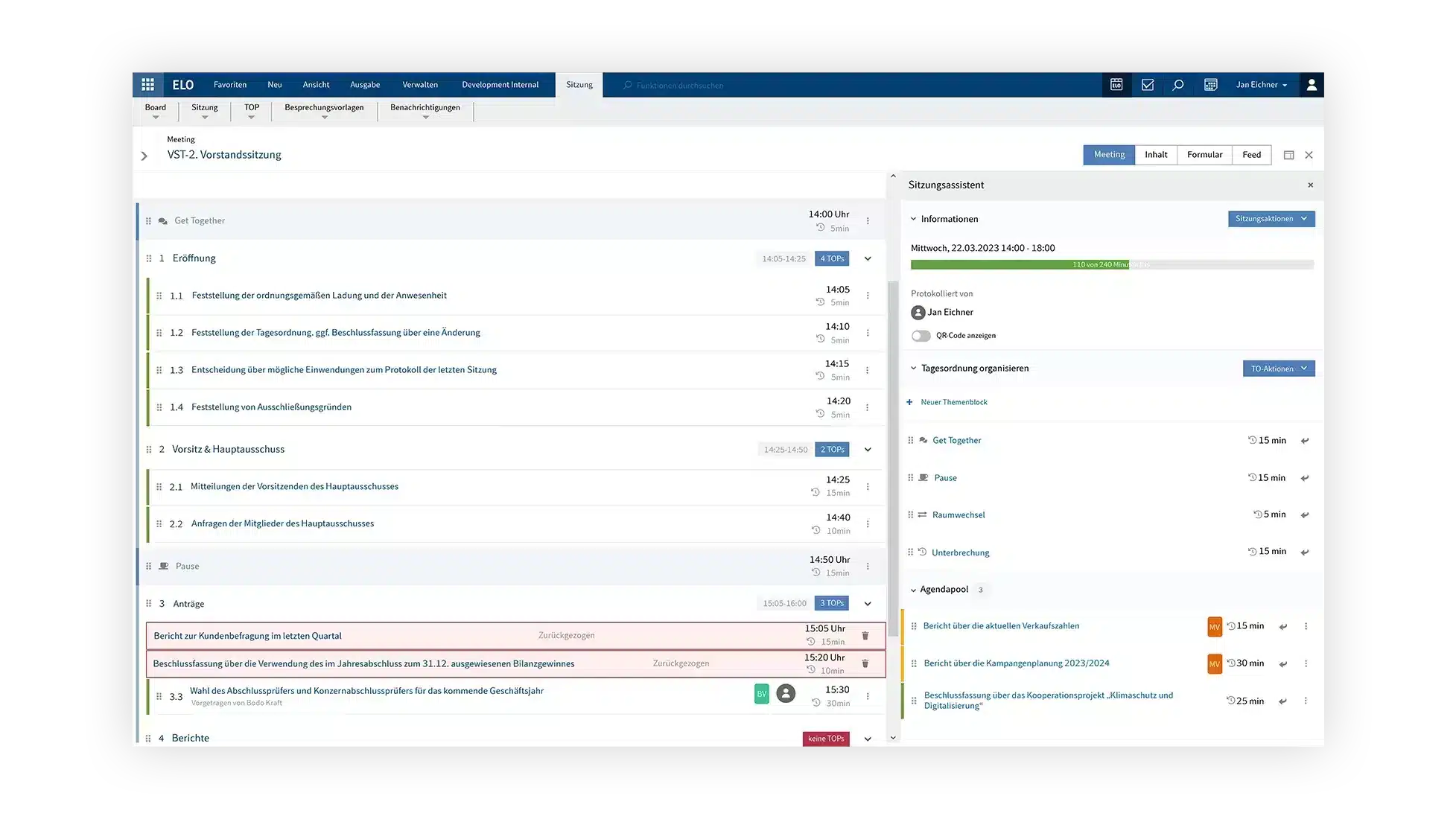The width and height of the screenshot is (1456, 819).
Task: Click the green meeting time progress bar
Action: (x=1019, y=265)
